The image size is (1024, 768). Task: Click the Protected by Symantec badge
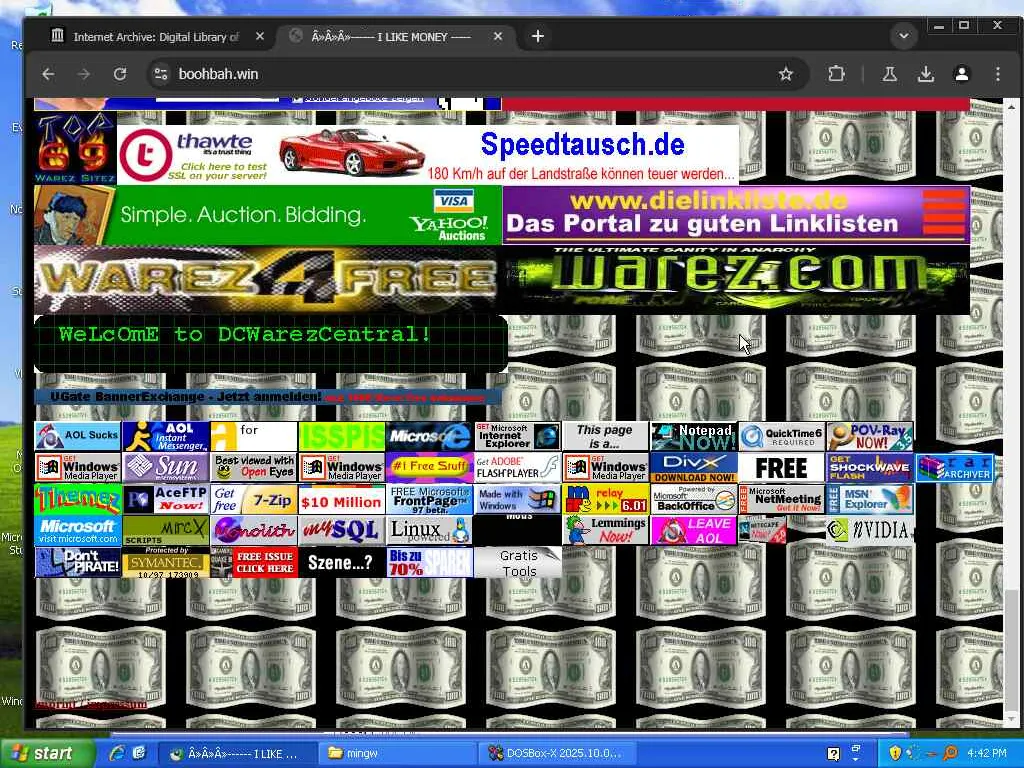166,562
